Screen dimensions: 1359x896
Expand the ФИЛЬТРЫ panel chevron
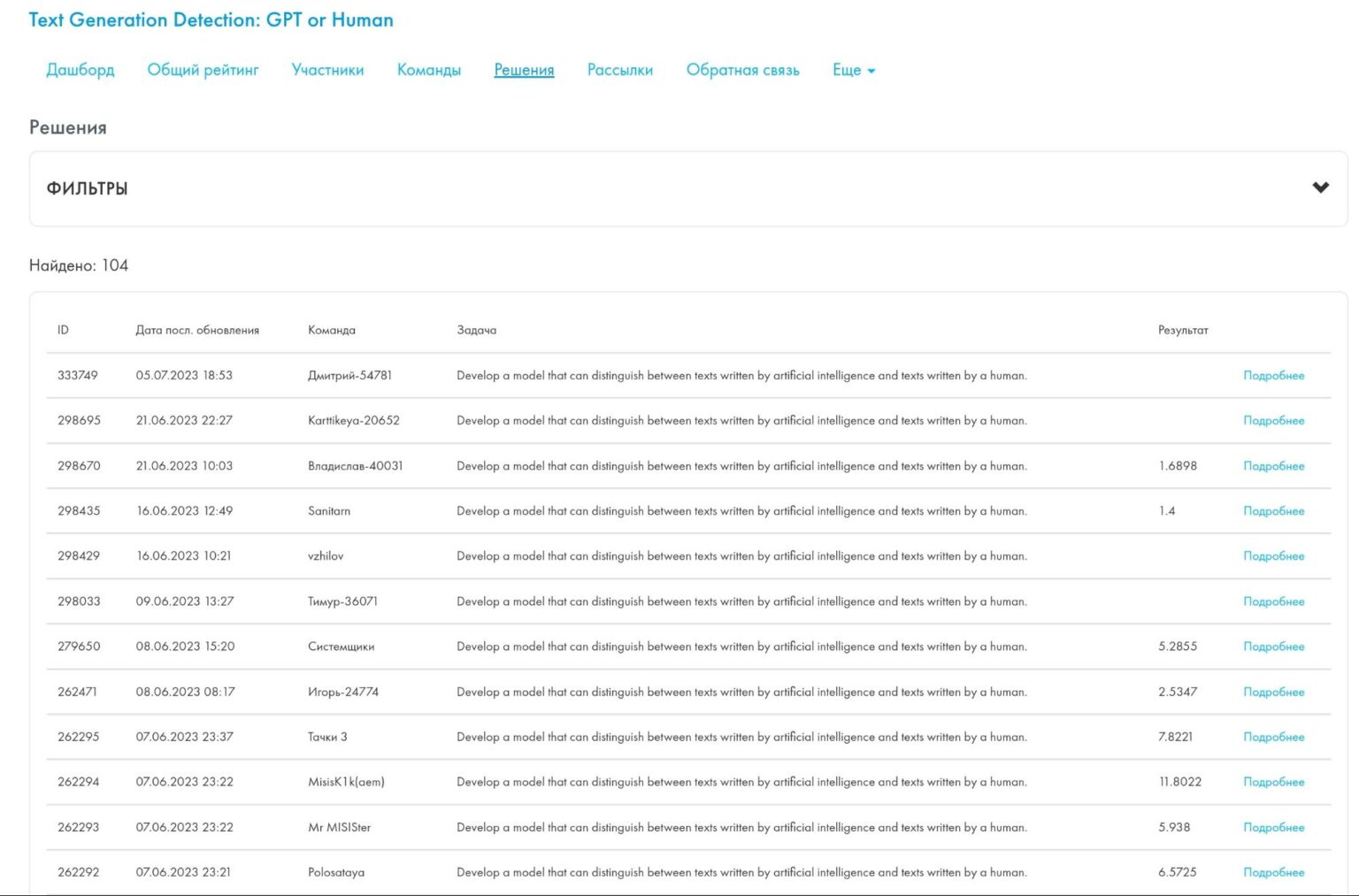(x=1320, y=188)
